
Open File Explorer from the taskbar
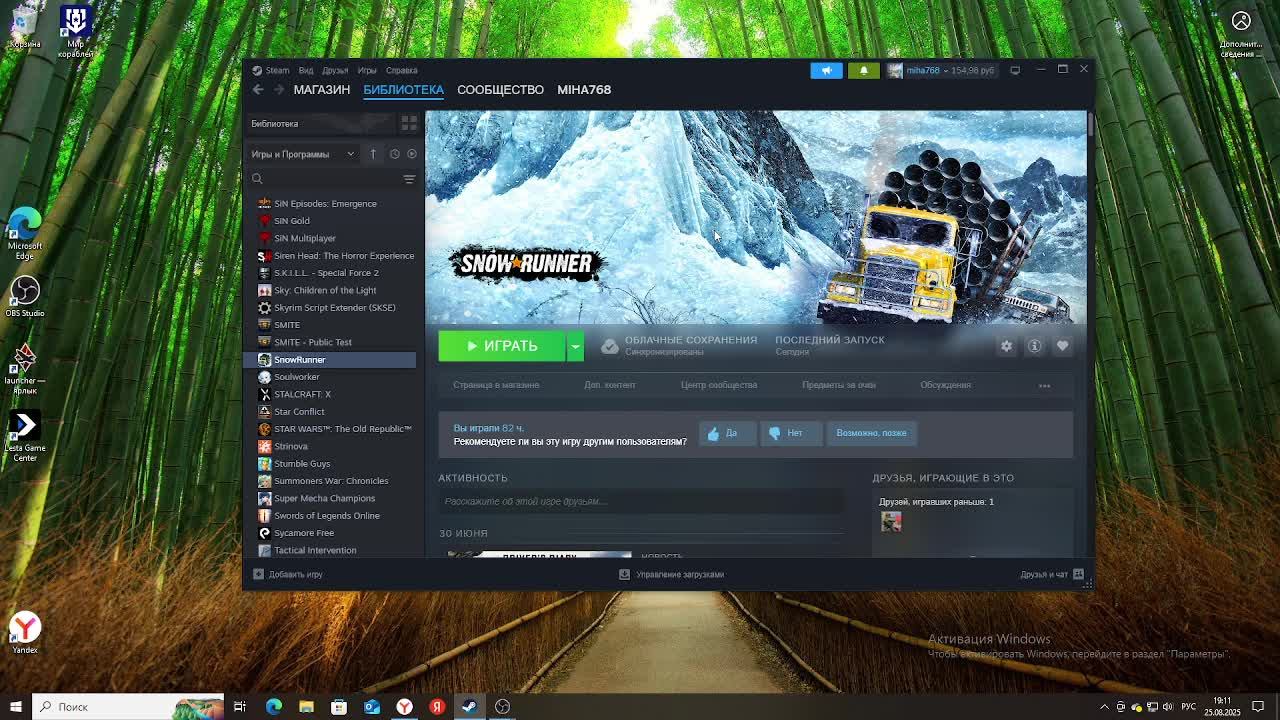point(306,707)
